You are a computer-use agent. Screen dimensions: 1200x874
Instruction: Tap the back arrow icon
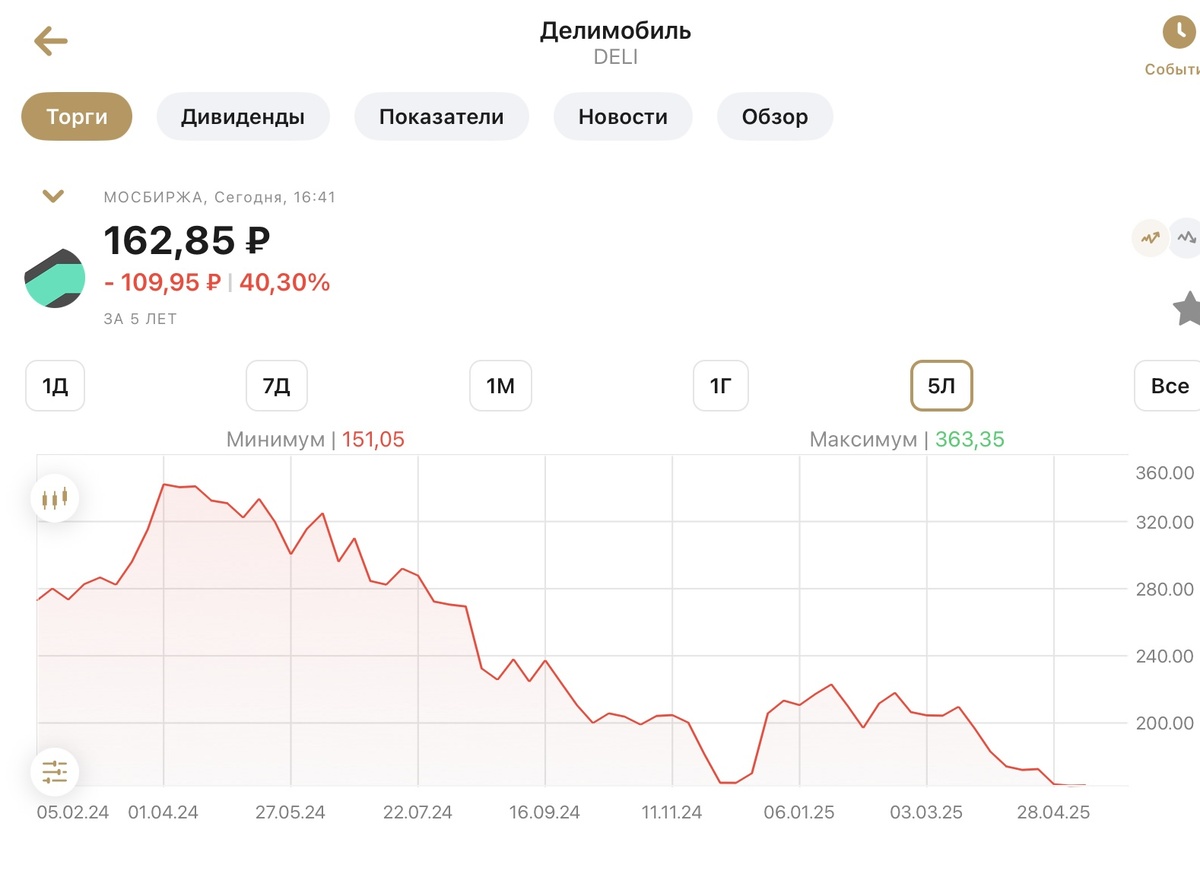click(50, 41)
